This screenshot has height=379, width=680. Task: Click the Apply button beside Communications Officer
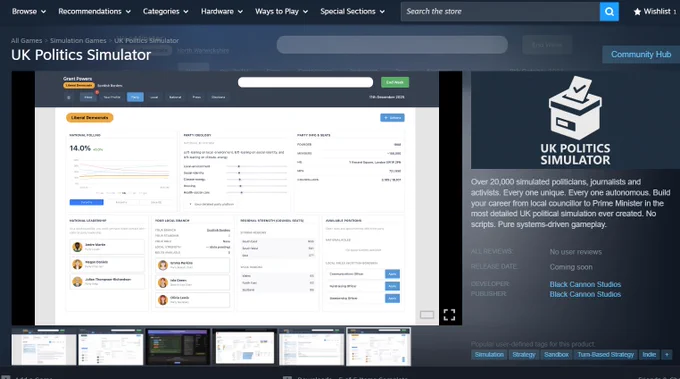392,274
